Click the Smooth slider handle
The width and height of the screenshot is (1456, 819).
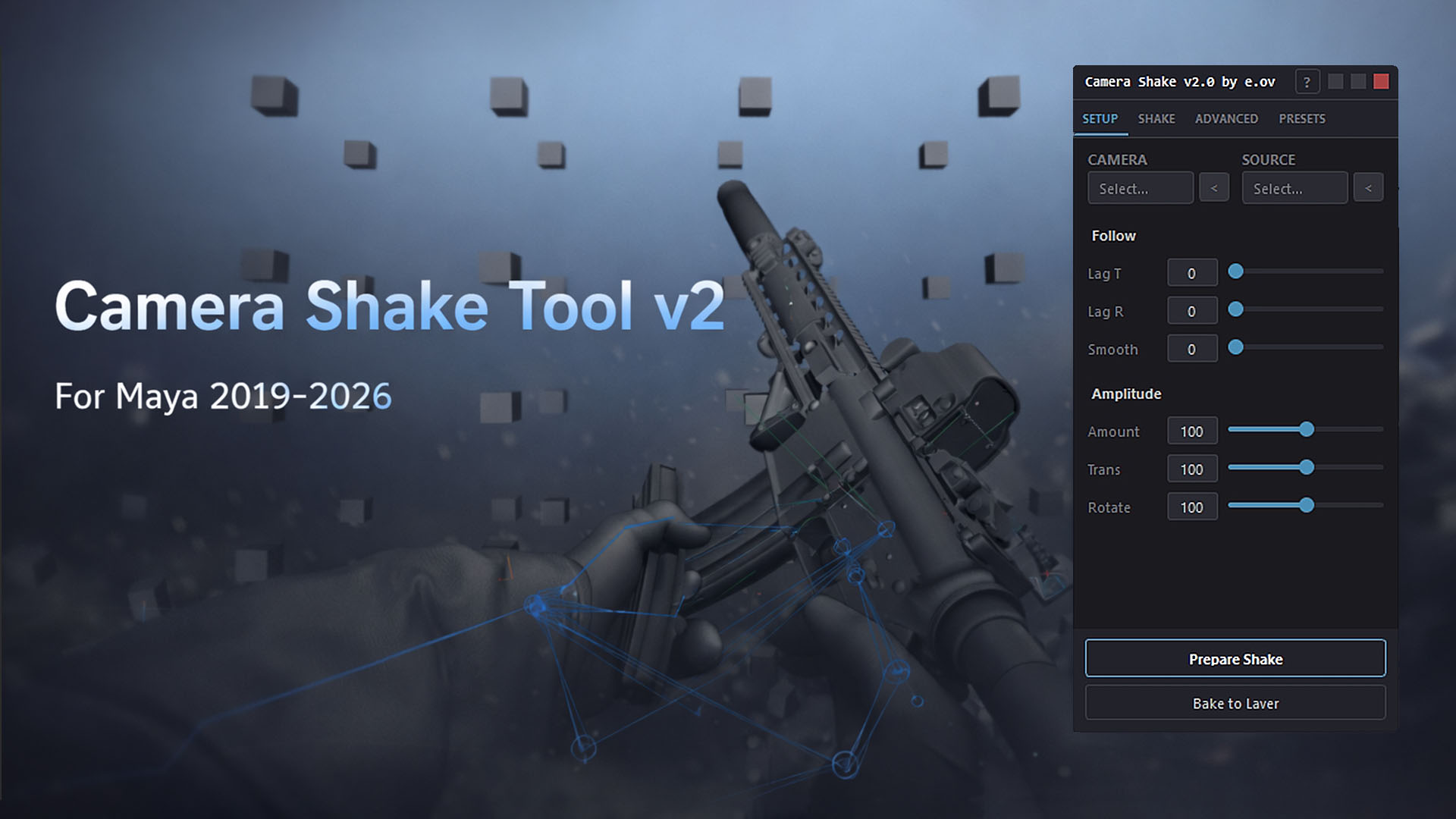(1235, 347)
